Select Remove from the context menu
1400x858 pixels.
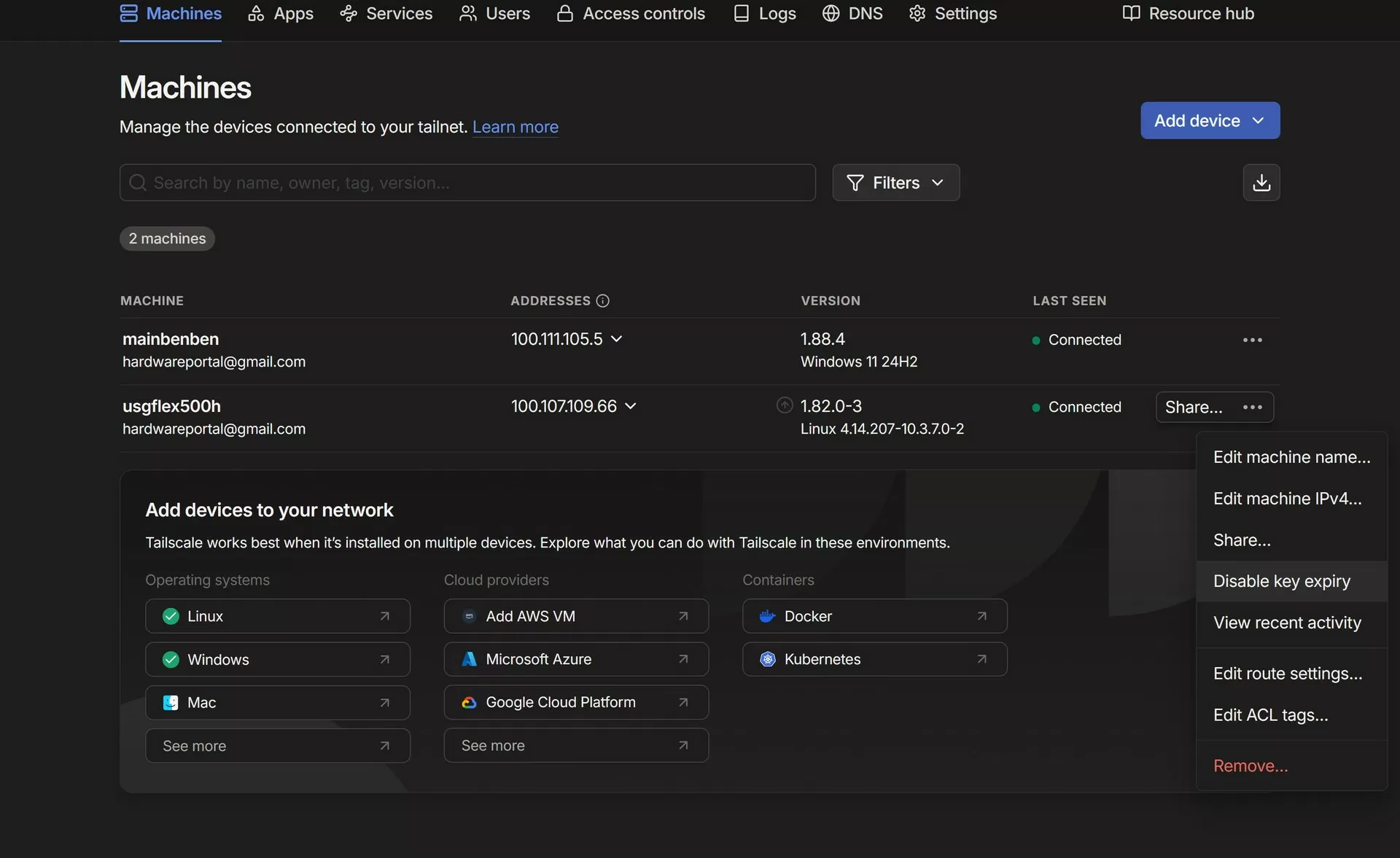(x=1250, y=765)
